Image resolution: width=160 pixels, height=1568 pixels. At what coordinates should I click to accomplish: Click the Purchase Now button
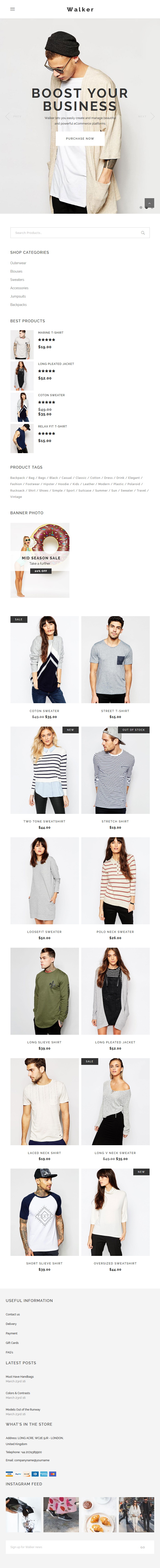pyautogui.click(x=80, y=138)
